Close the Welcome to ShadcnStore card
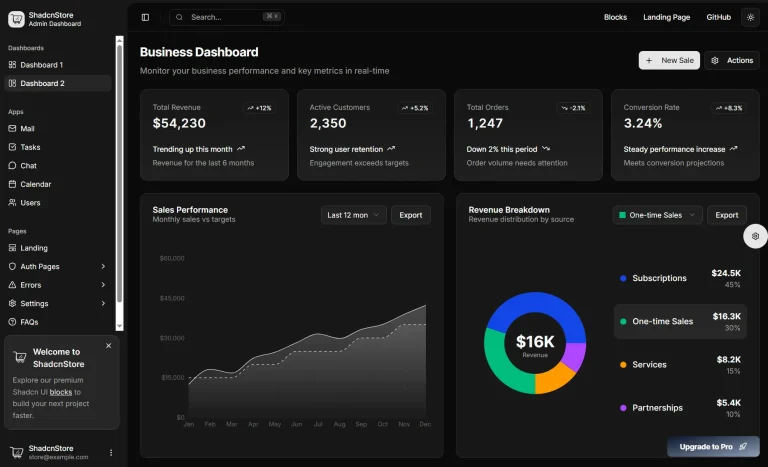 [109, 345]
